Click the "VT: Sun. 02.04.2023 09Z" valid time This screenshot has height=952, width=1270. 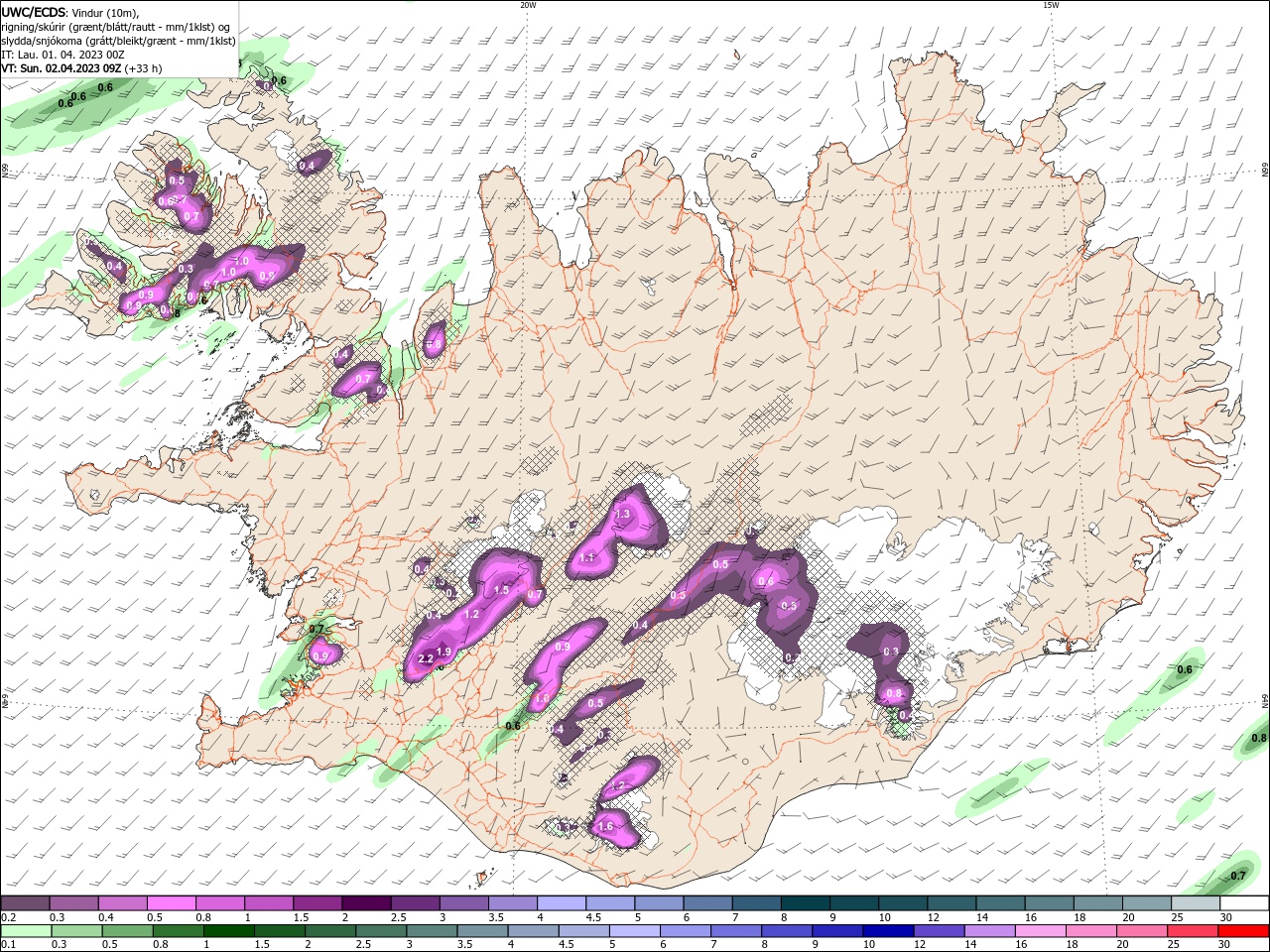pyautogui.click(x=61, y=68)
